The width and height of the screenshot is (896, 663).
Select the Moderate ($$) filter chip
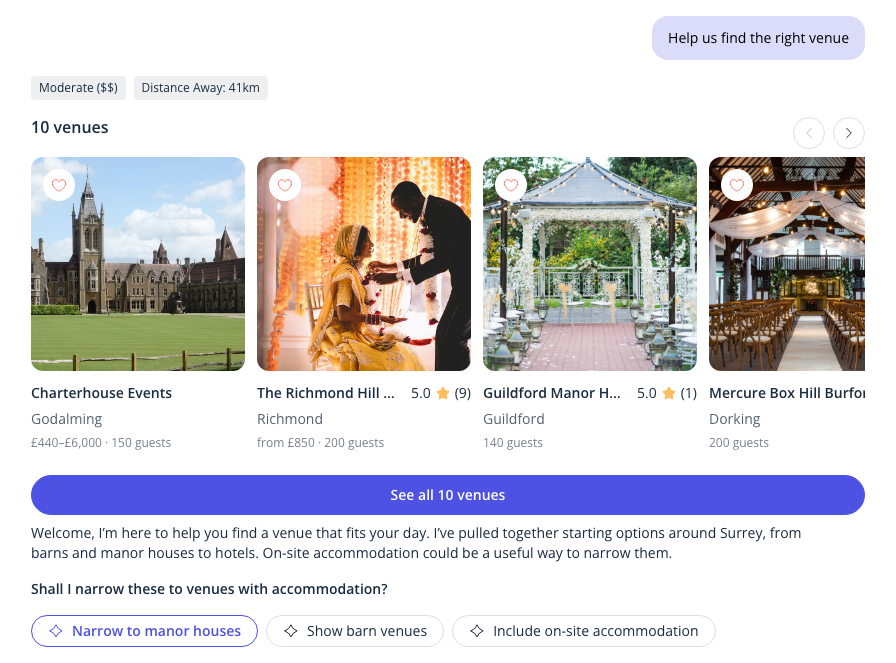point(78,88)
